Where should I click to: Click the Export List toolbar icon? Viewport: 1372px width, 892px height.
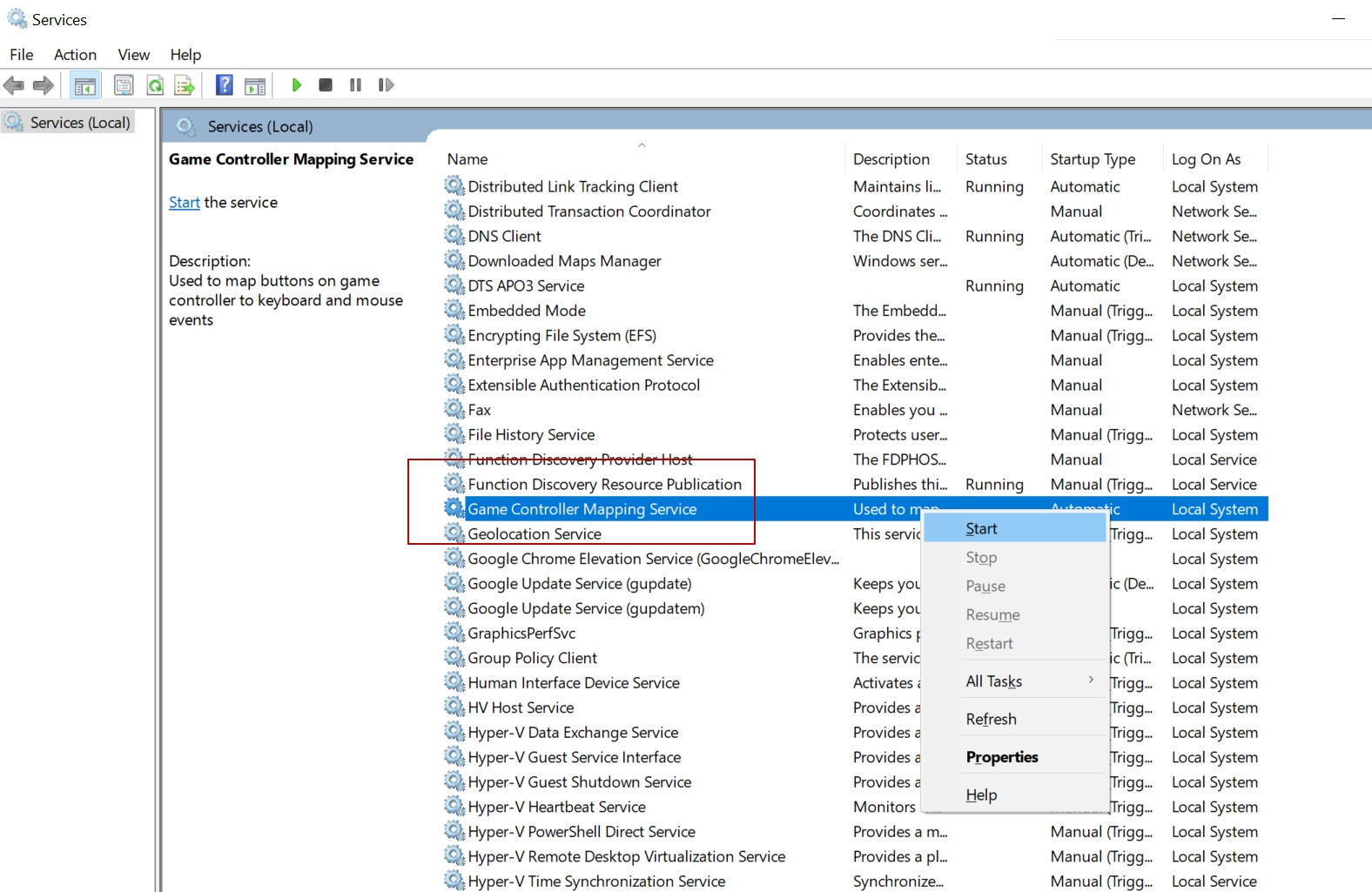(184, 85)
